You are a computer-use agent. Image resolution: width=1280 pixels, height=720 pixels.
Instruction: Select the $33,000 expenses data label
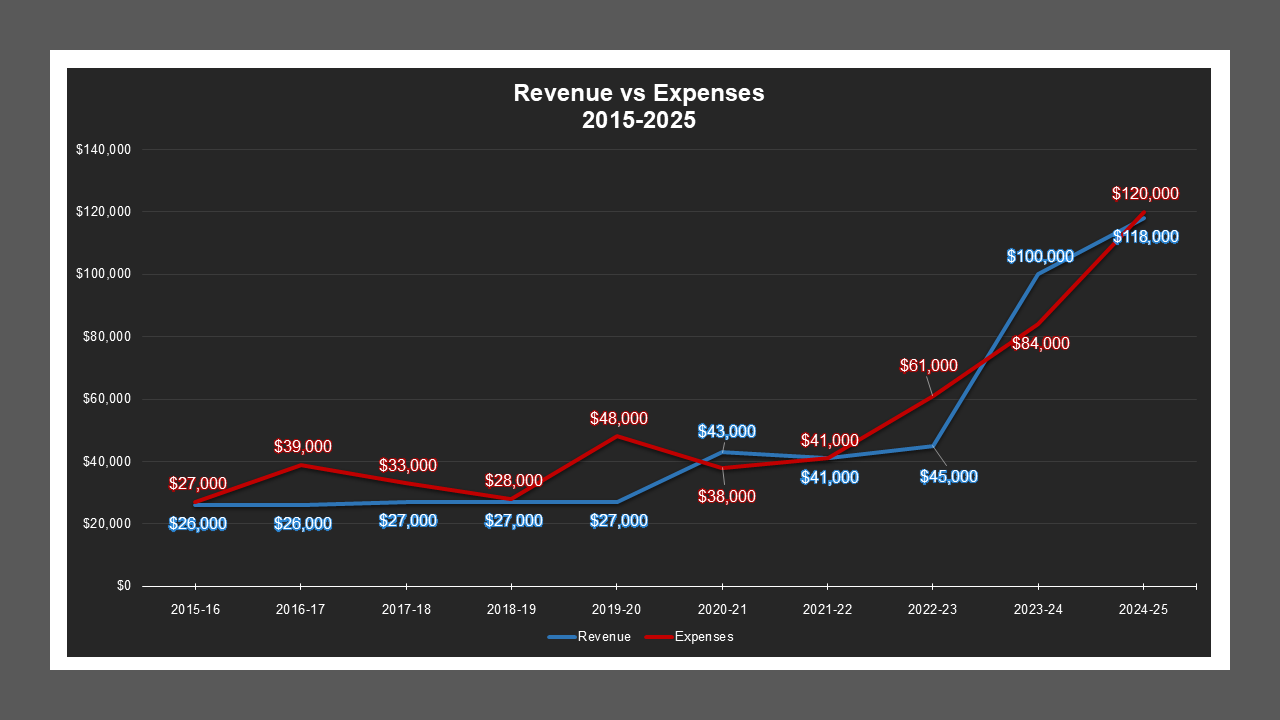[408, 466]
